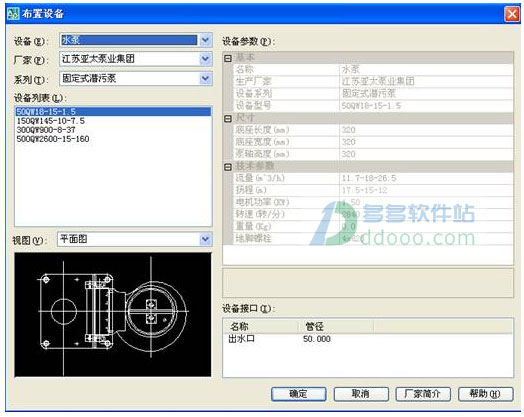Collapse the 尺寸 parameter group

(x=228, y=119)
